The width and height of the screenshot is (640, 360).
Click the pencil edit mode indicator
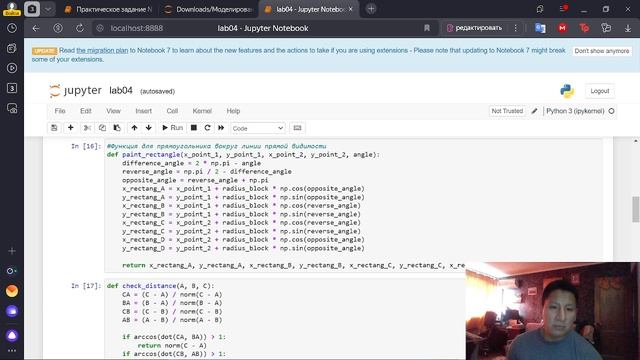point(534,111)
